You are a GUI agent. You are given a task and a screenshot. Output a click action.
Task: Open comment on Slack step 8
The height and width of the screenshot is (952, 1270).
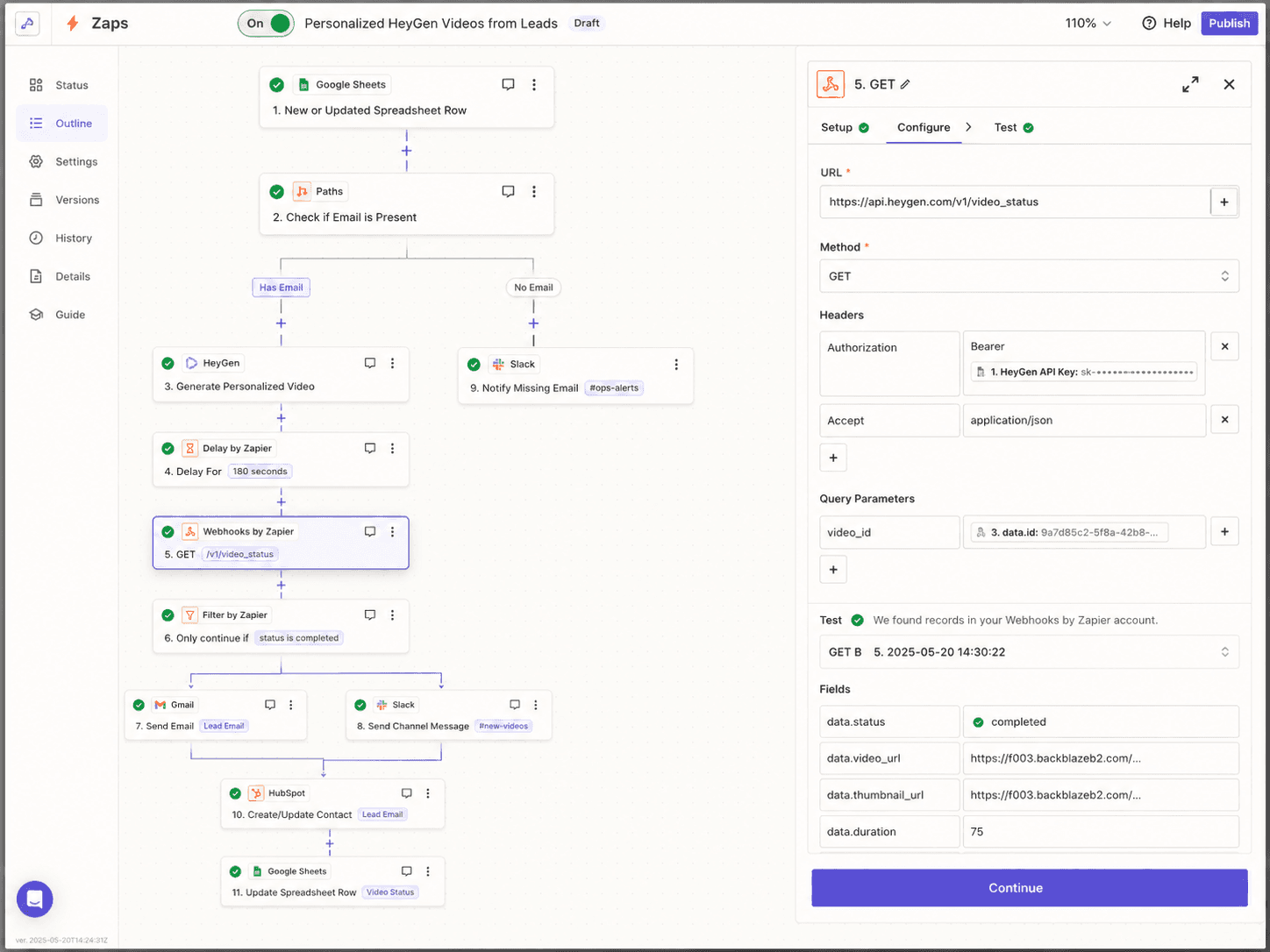click(x=515, y=705)
